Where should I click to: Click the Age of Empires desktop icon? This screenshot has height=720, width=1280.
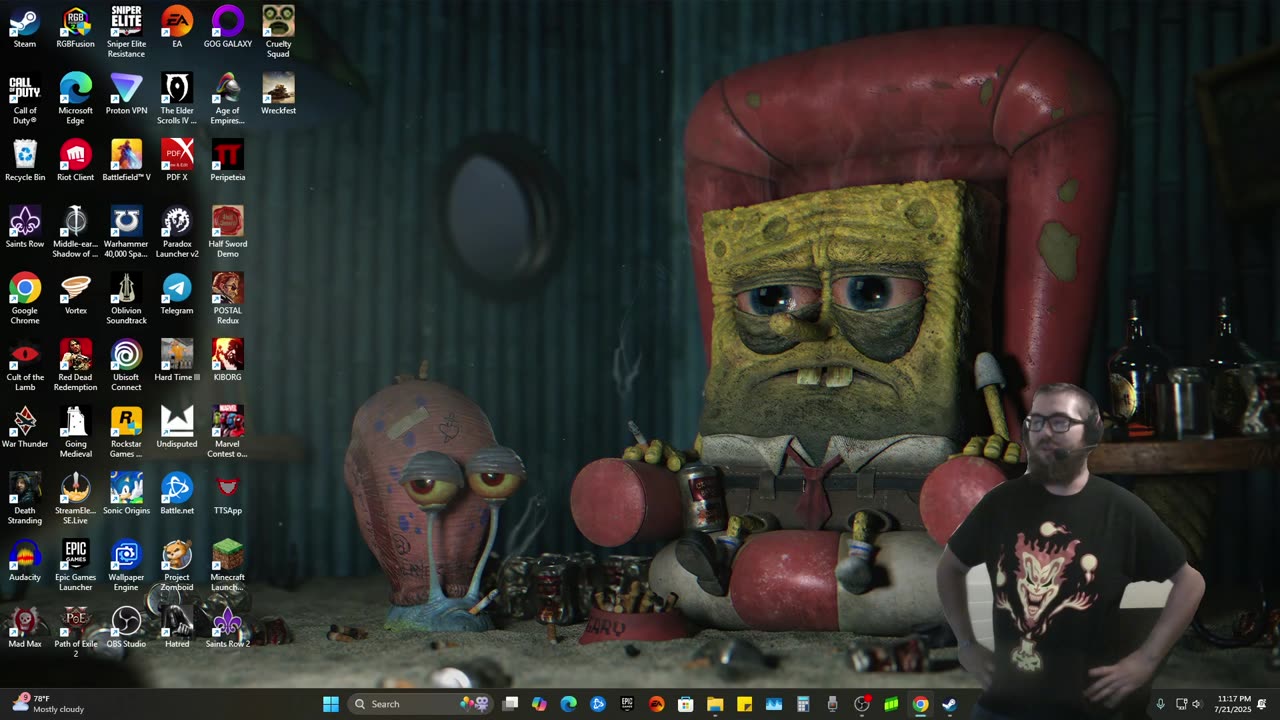pyautogui.click(x=228, y=99)
